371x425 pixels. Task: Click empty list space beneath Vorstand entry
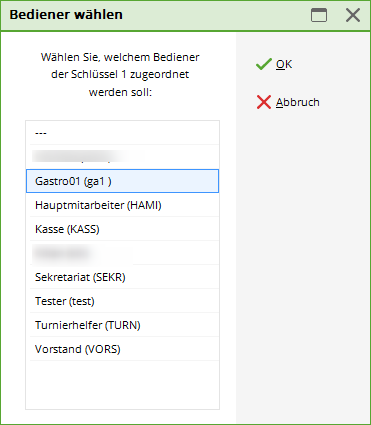click(x=122, y=385)
